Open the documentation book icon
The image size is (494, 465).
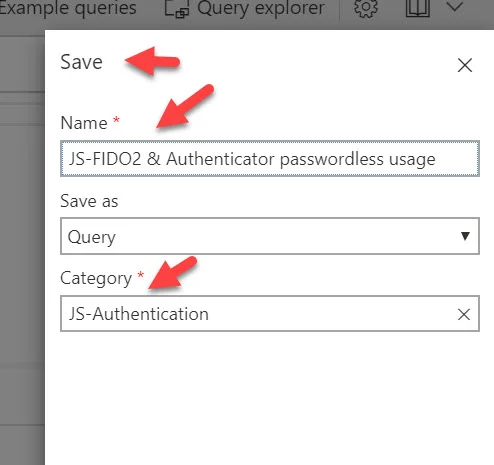[417, 7]
